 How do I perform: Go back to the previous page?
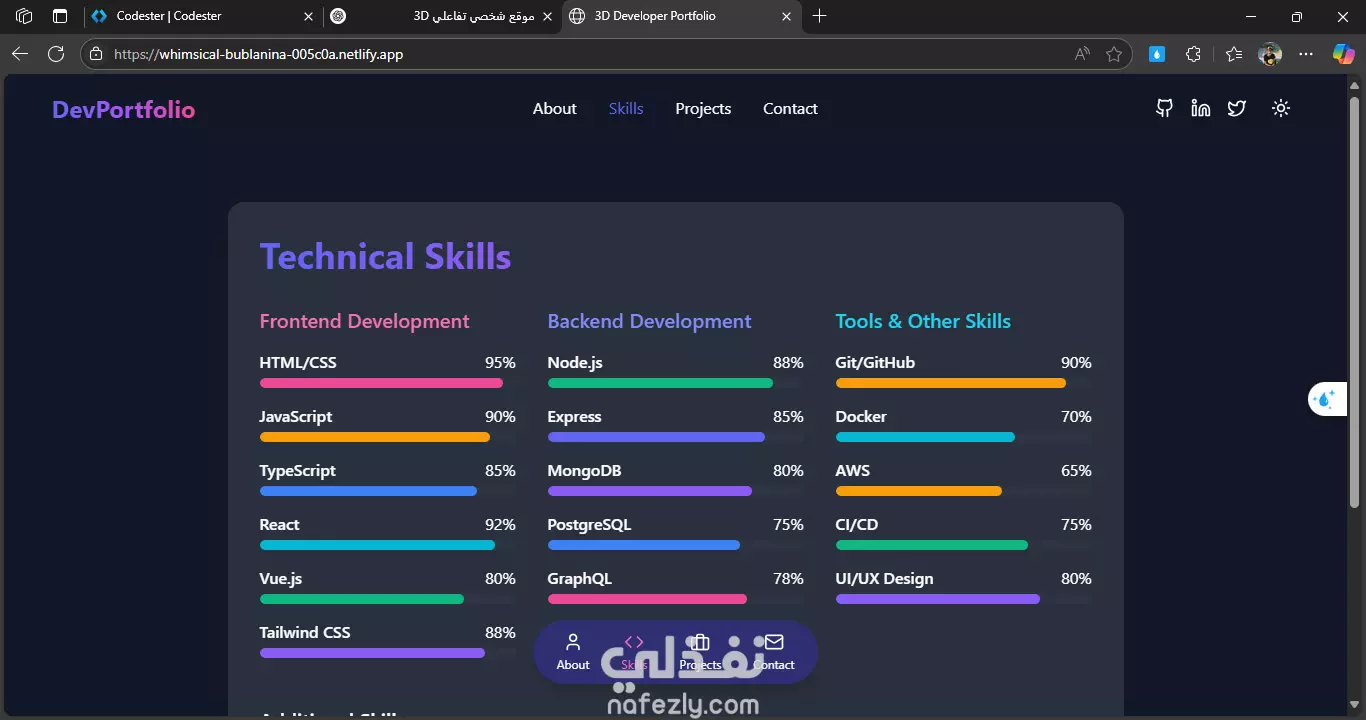[20, 54]
